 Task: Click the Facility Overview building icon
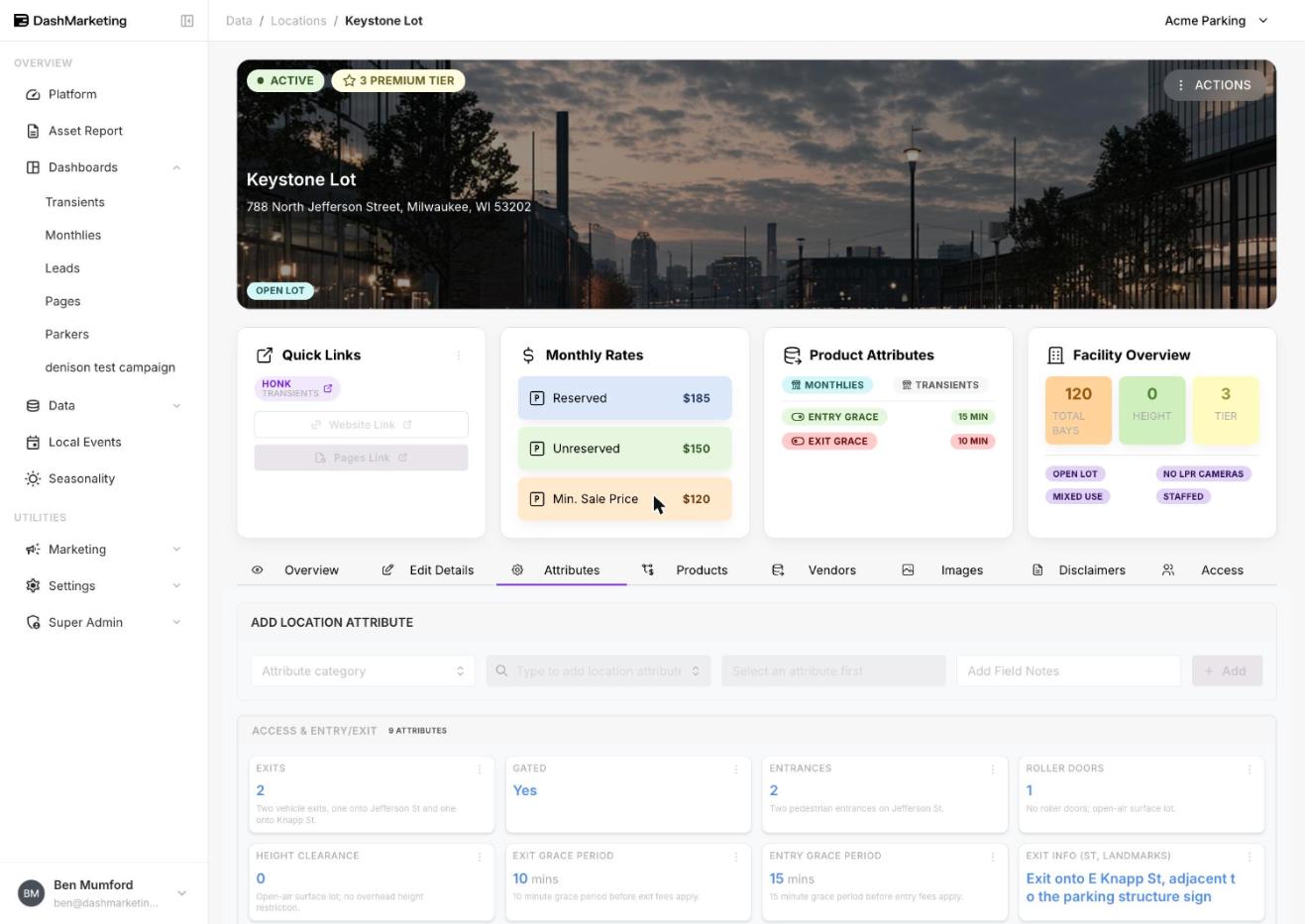click(x=1055, y=356)
